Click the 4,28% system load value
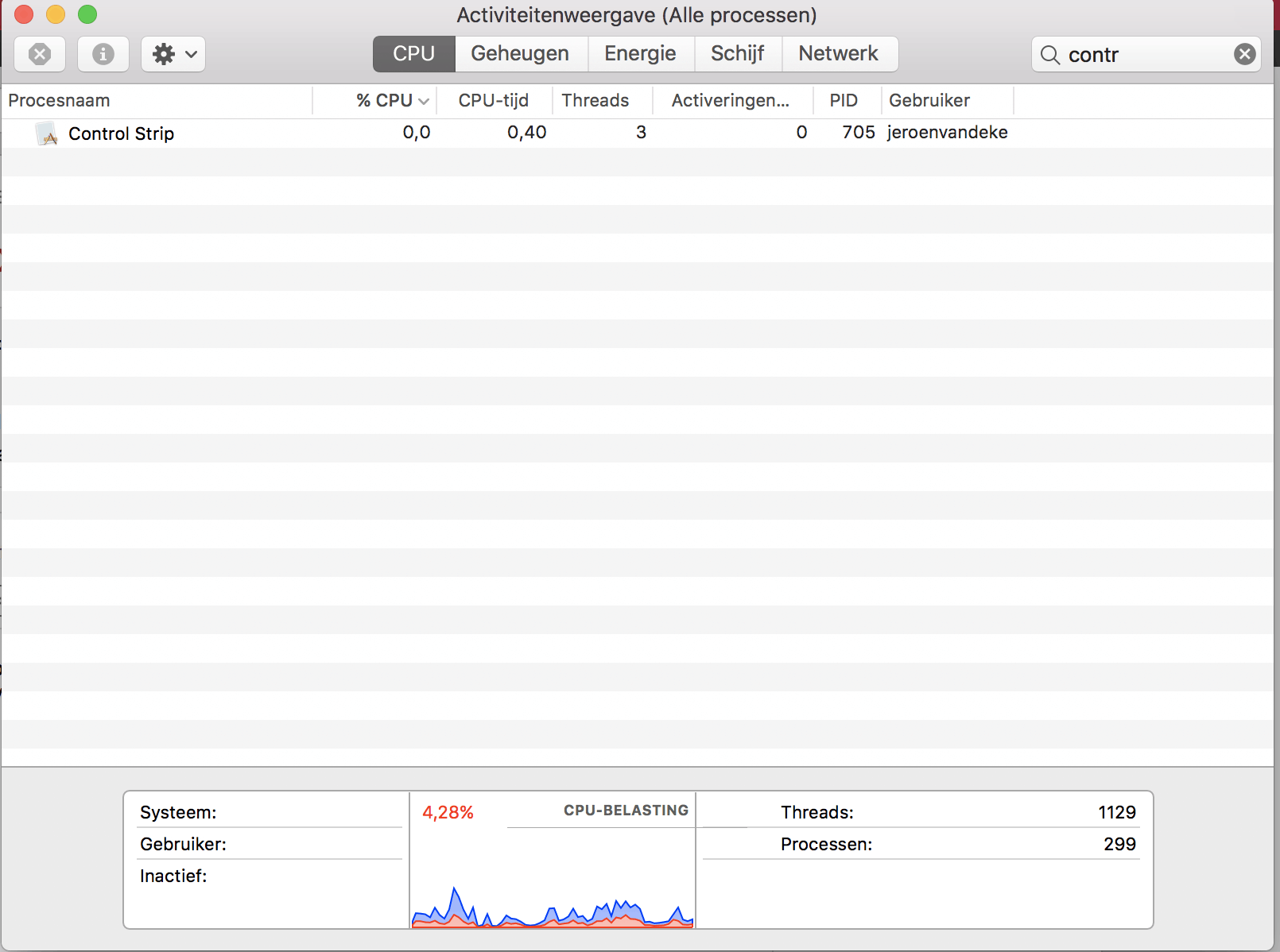The width and height of the screenshot is (1280, 952). coord(448,812)
